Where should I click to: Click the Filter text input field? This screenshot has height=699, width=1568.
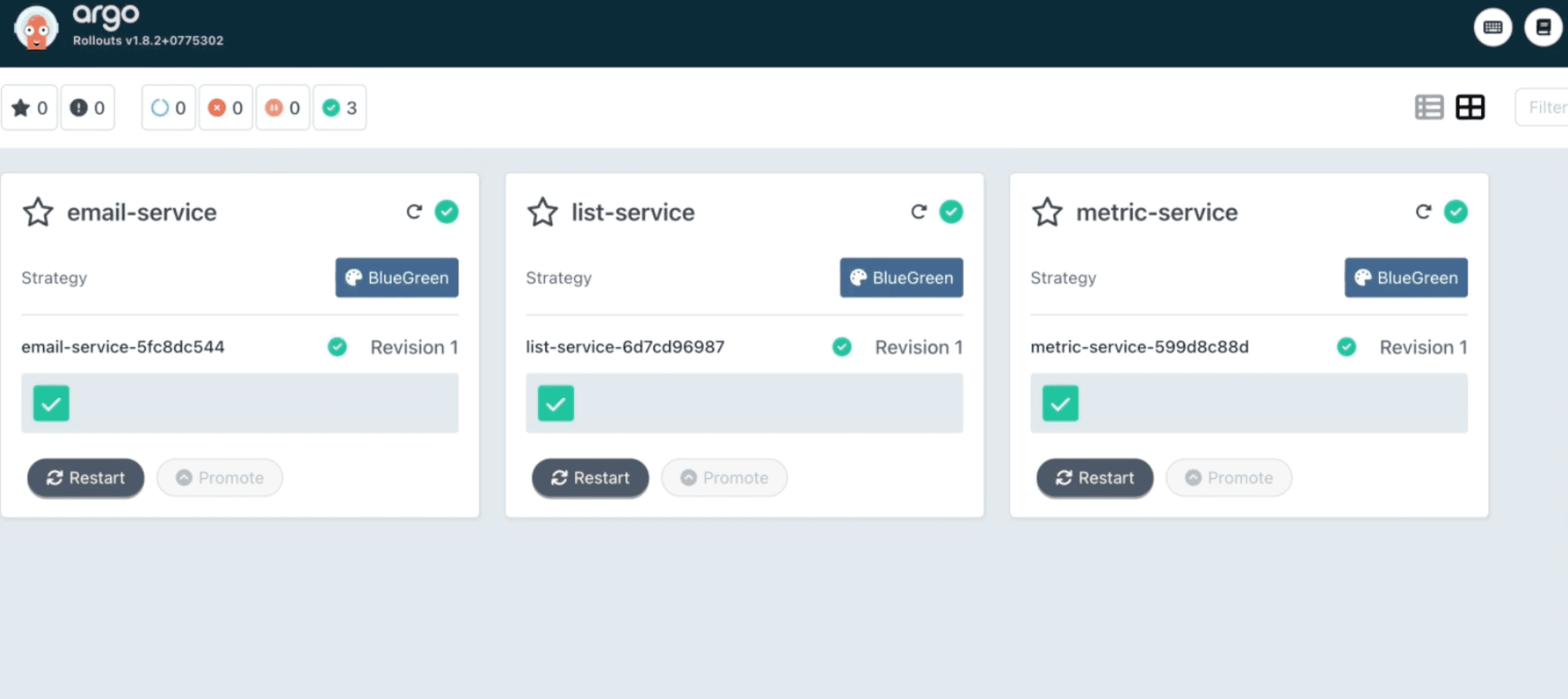[1546, 107]
